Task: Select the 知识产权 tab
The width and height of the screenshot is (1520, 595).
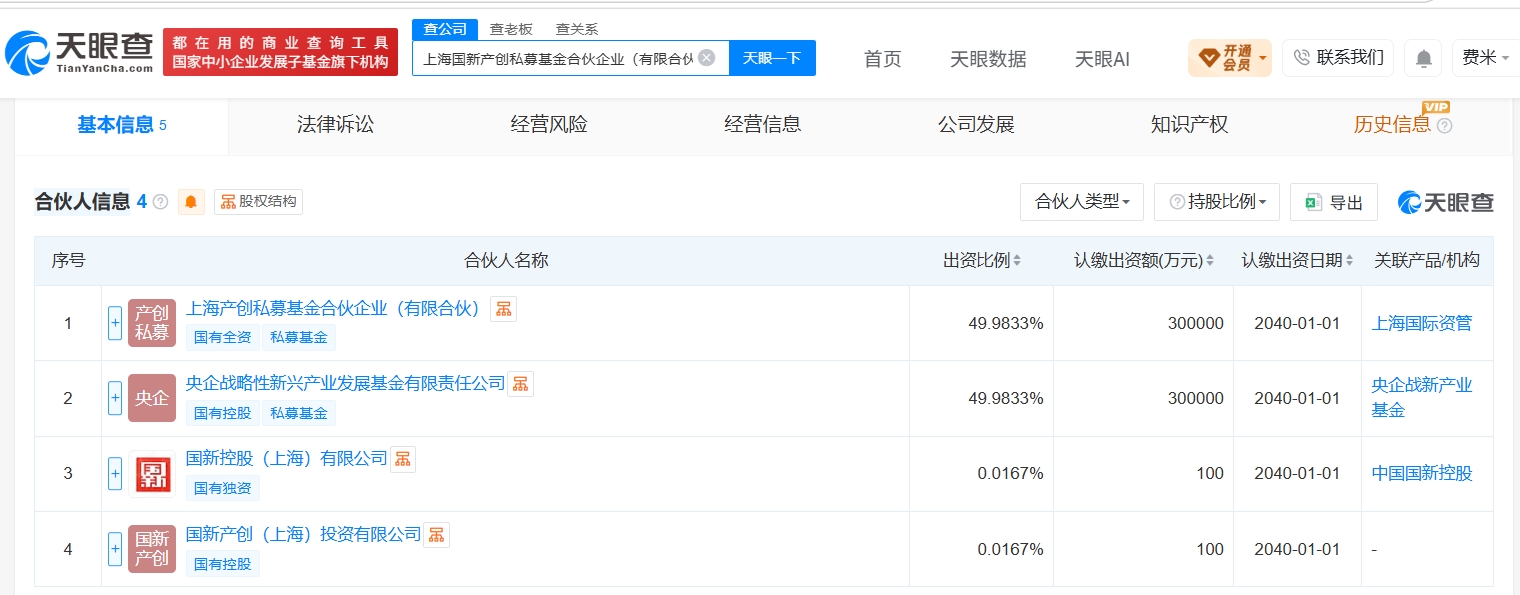Action: [1190, 125]
